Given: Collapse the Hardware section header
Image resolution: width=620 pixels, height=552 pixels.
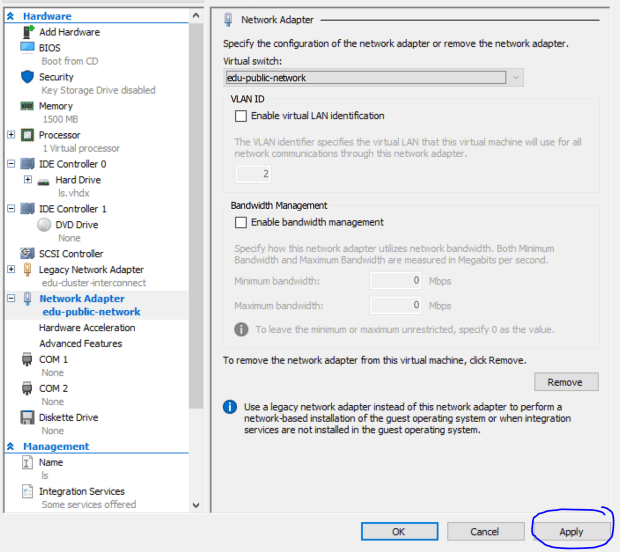Looking at the screenshot, I should click(x=10, y=17).
